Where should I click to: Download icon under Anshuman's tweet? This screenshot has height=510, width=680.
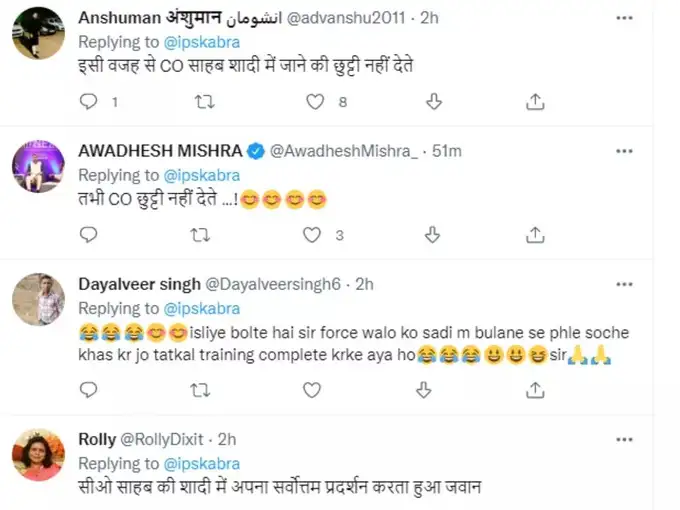[433, 101]
